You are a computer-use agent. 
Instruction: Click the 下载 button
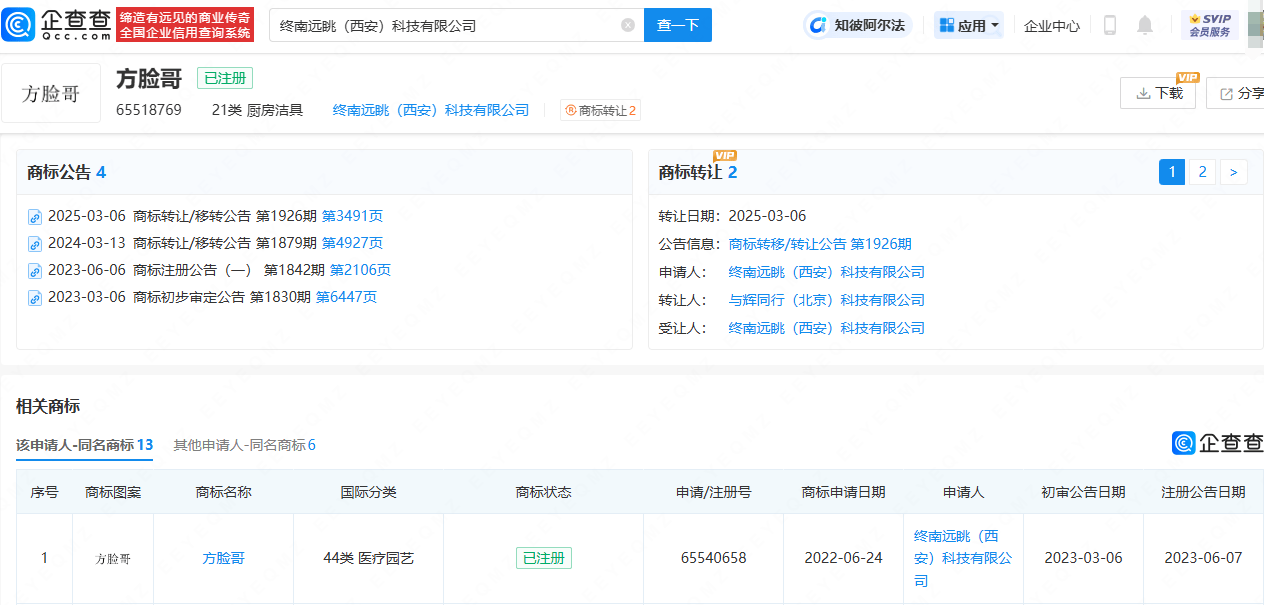coord(1158,93)
